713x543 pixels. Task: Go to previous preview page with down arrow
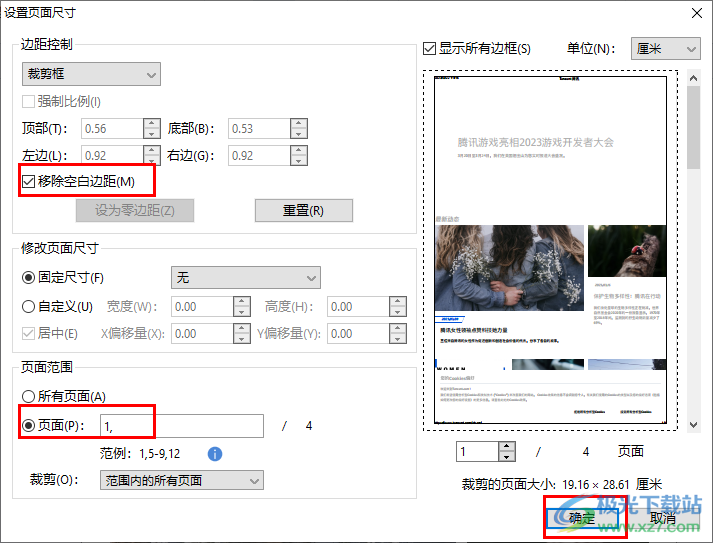tap(507, 457)
